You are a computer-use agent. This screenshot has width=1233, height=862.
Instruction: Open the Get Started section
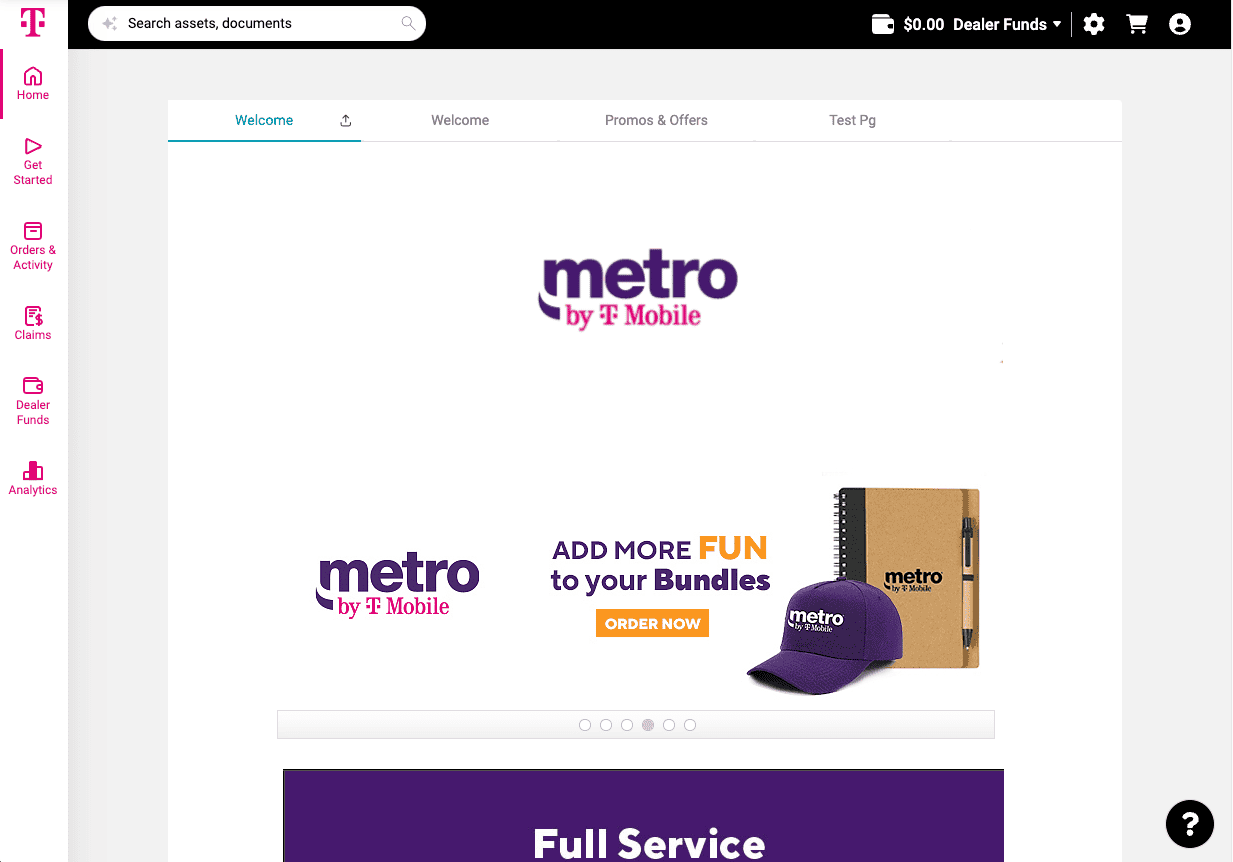coord(33,162)
